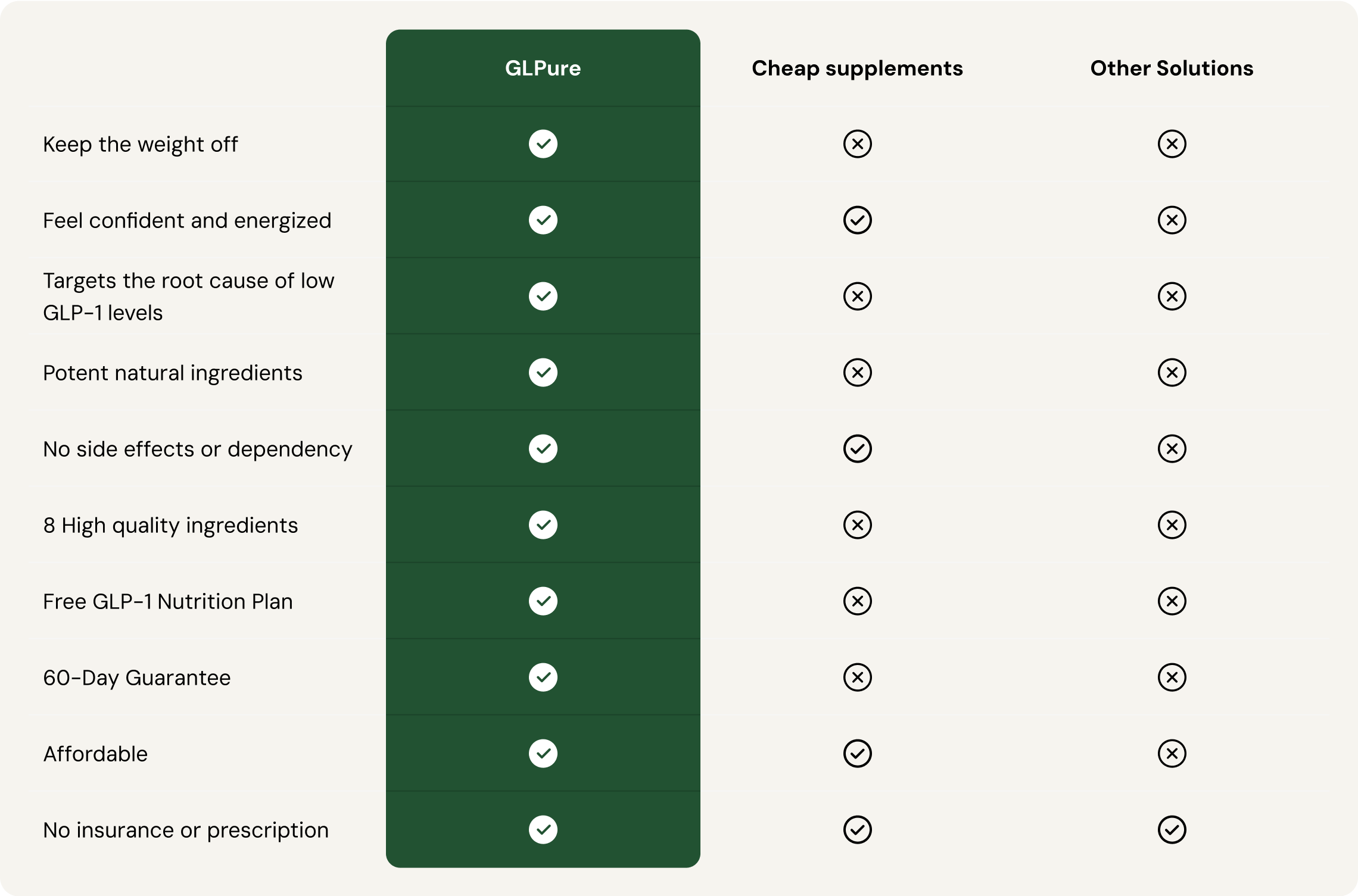Click Cheap supplements checkmark in Affordable row
This screenshot has width=1358, height=896.
pos(857,754)
